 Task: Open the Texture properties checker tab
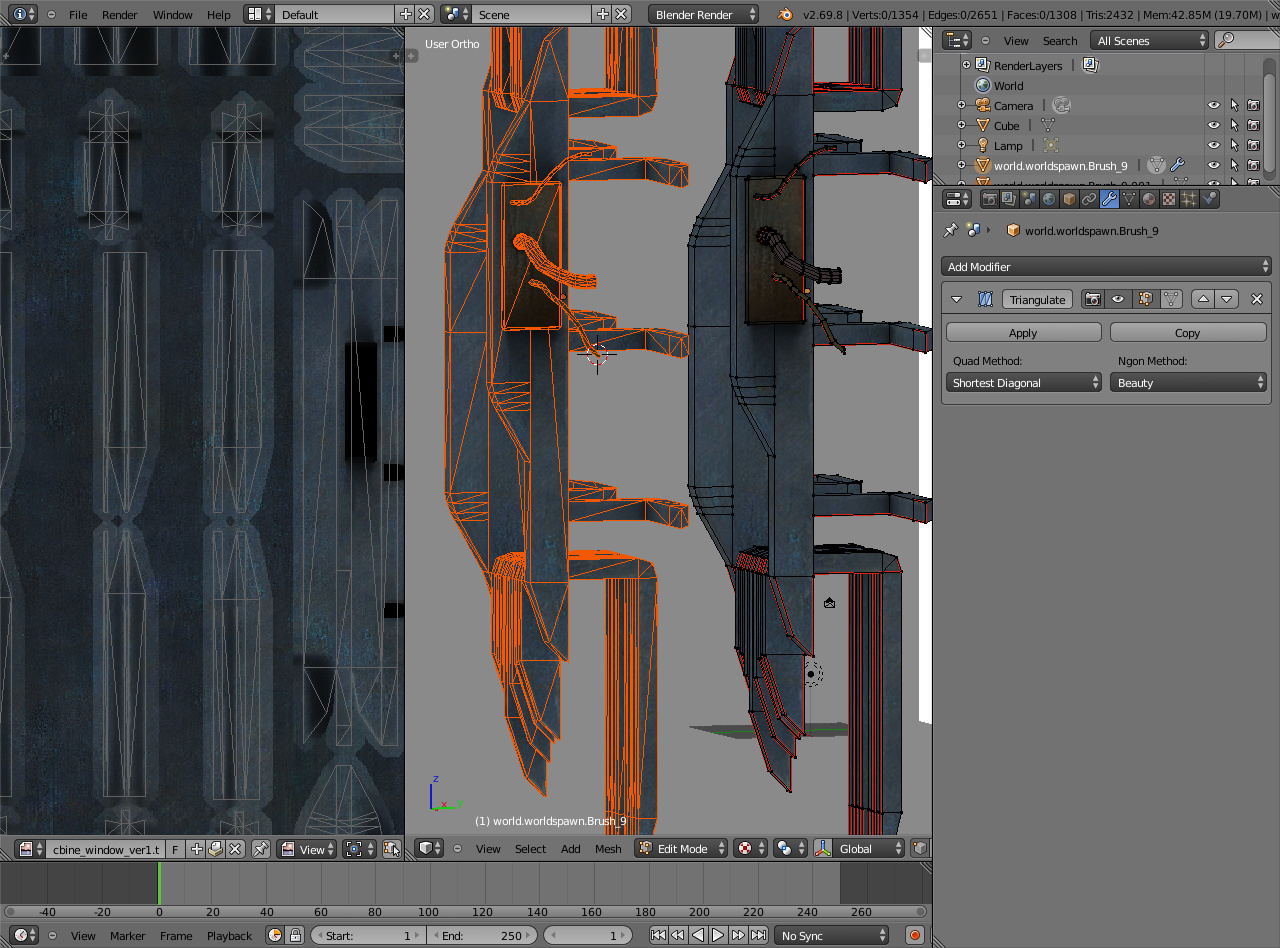coord(1169,199)
